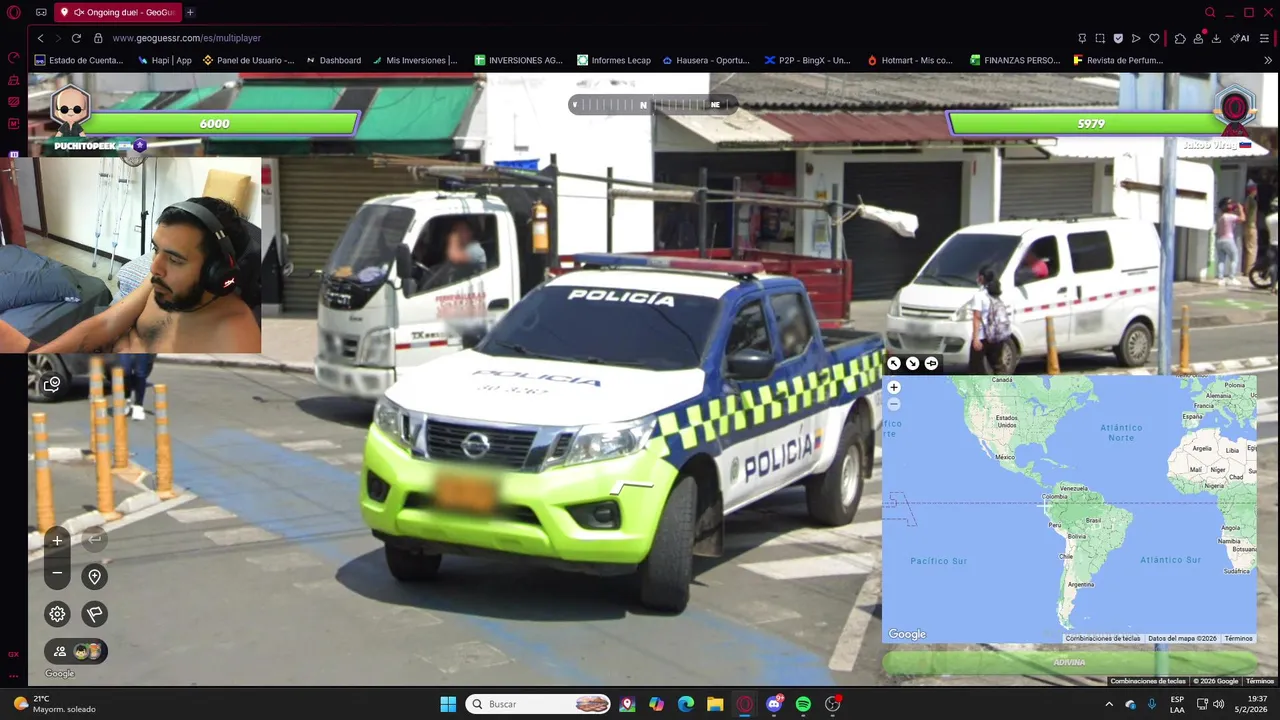Image resolution: width=1280 pixels, height=720 pixels.
Task: Open Revista de Perfum bookmark
Action: click(1118, 60)
